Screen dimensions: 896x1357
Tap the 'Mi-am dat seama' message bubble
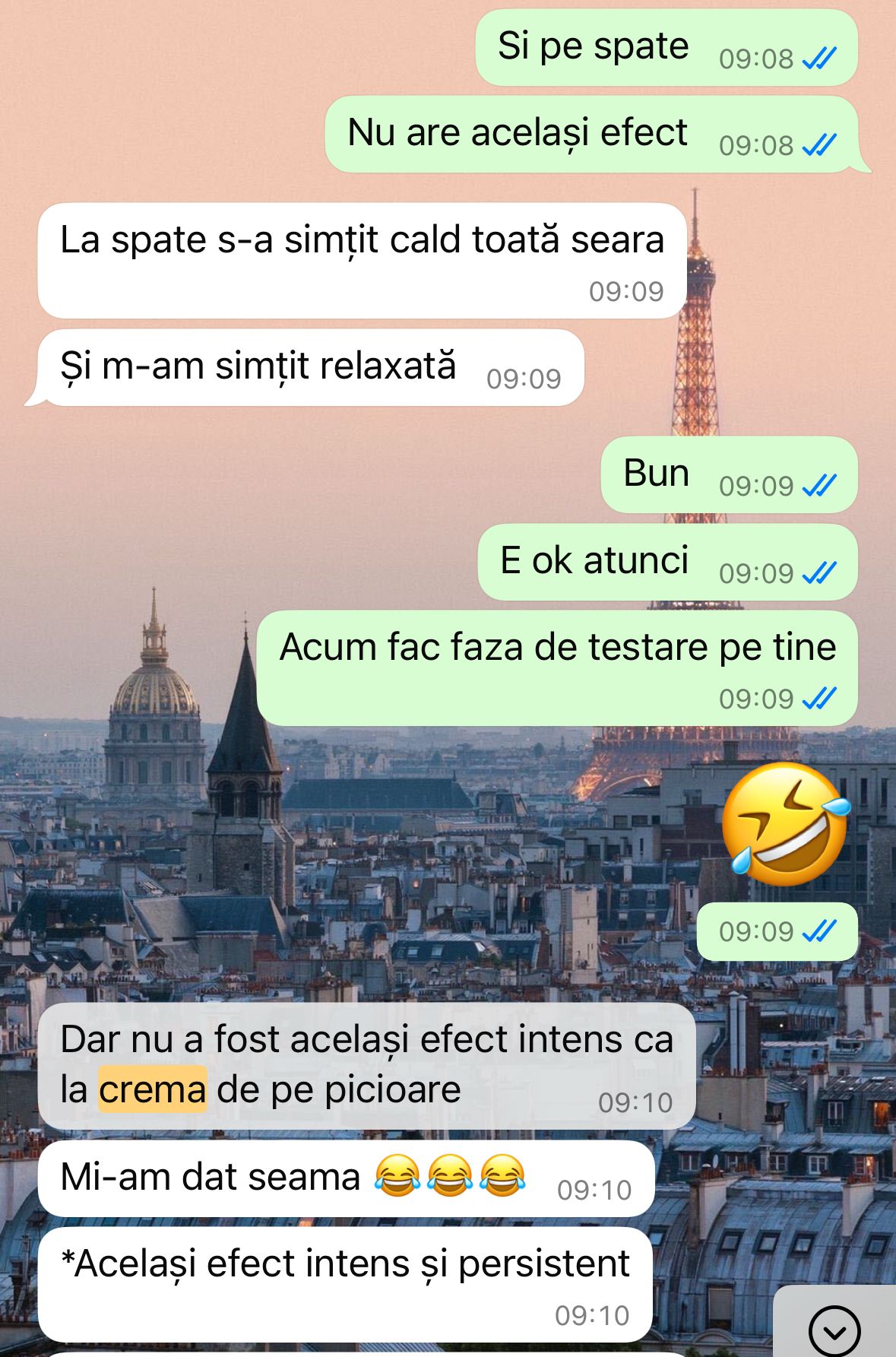coord(346,1178)
